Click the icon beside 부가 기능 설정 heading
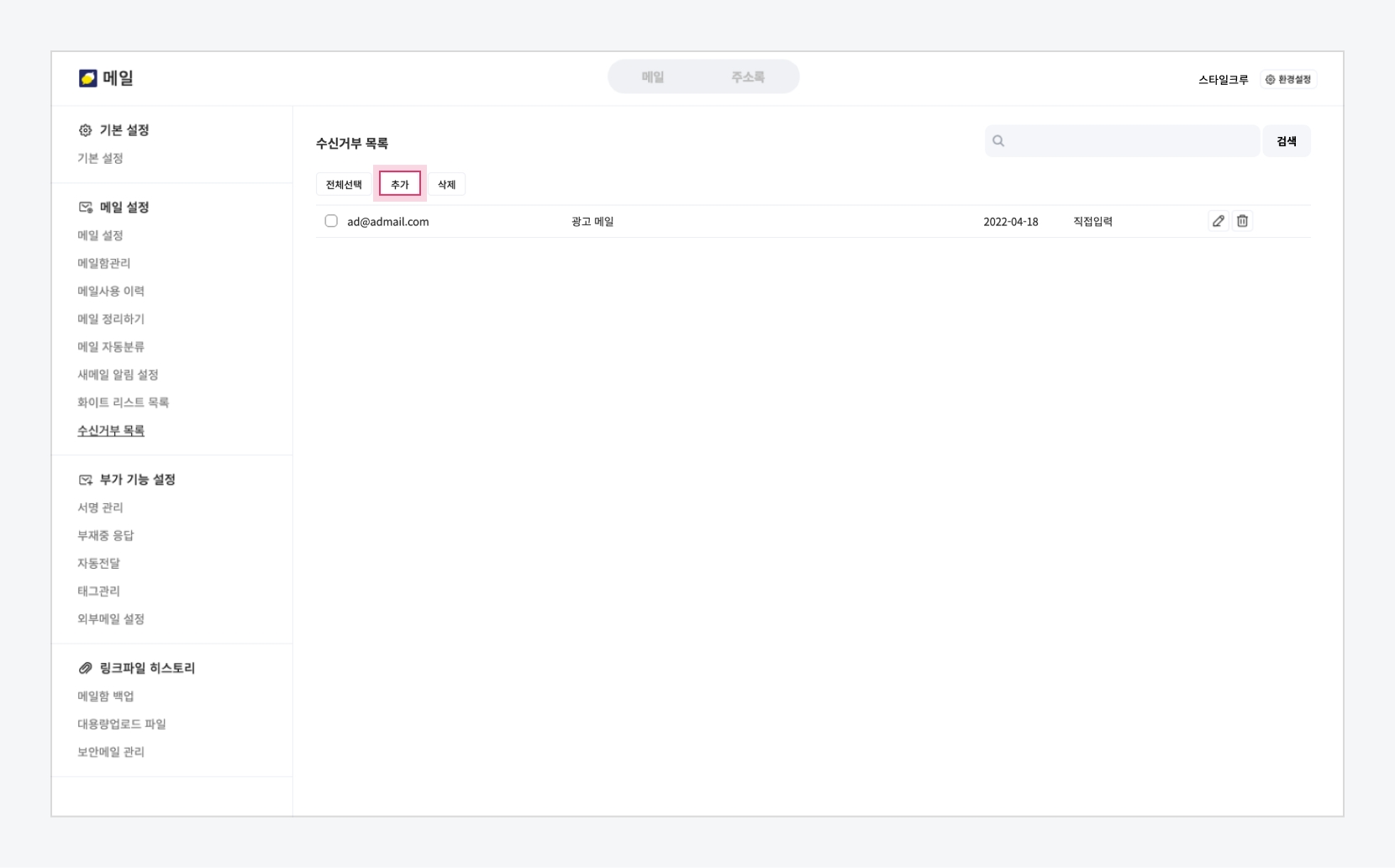The image size is (1395, 868). [86, 480]
